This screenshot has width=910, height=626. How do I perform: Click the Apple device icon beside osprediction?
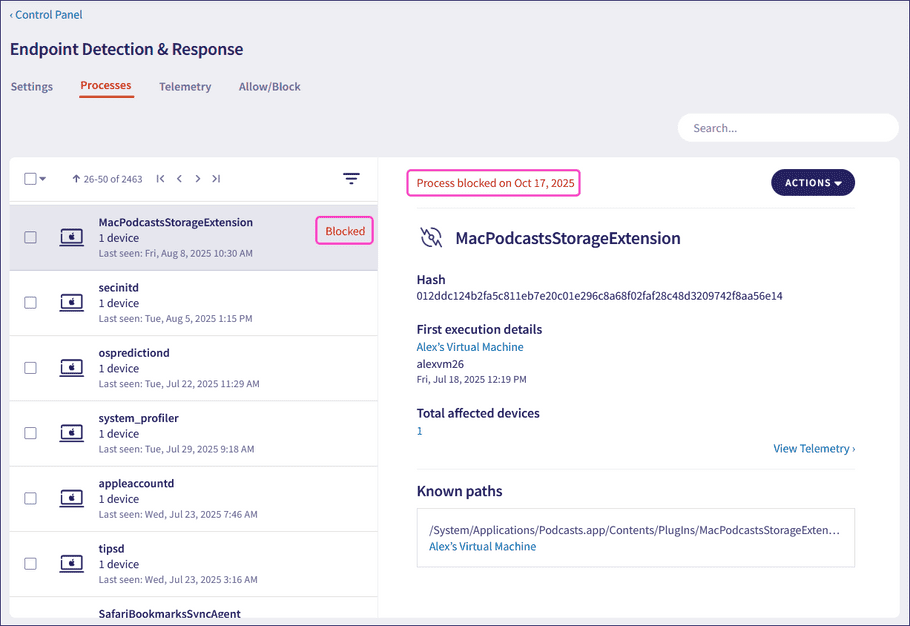pyautogui.click(x=71, y=367)
